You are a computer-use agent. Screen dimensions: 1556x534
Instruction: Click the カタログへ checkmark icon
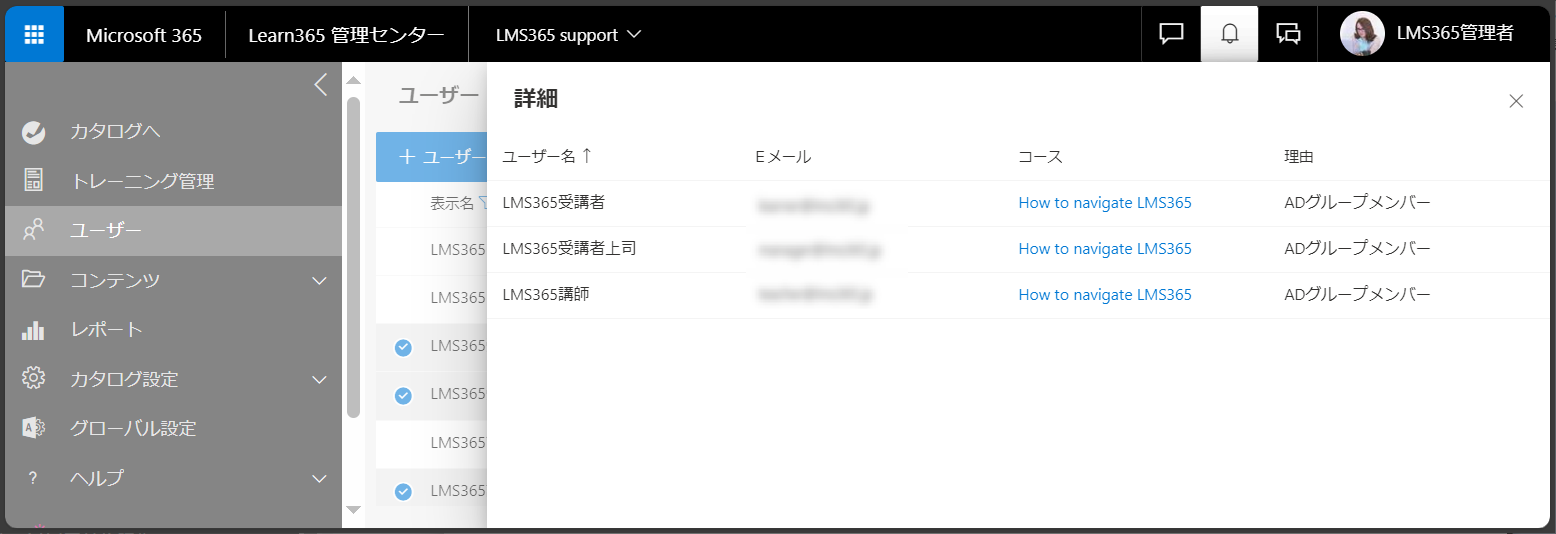33,132
